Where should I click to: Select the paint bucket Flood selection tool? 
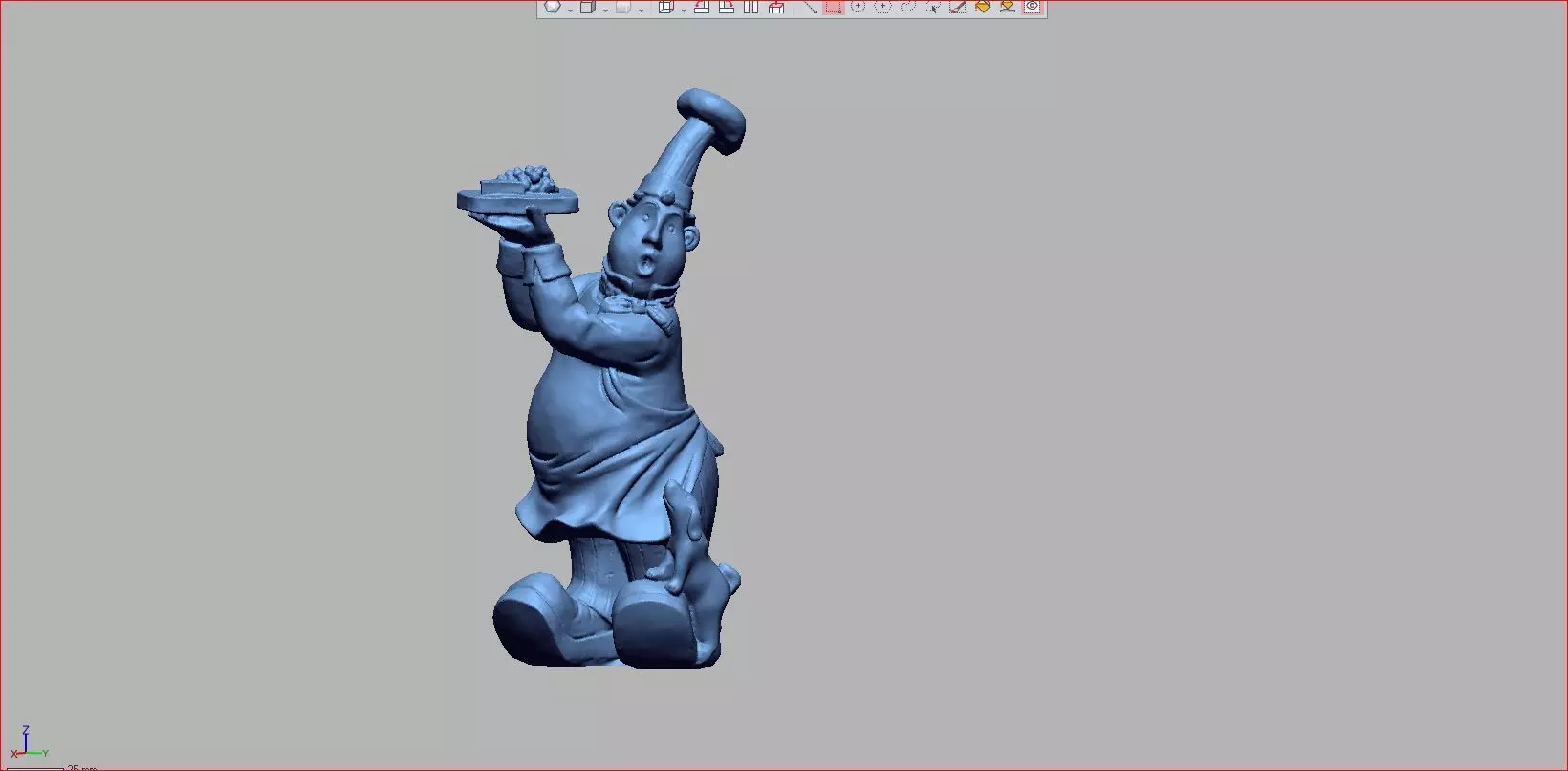click(x=982, y=7)
